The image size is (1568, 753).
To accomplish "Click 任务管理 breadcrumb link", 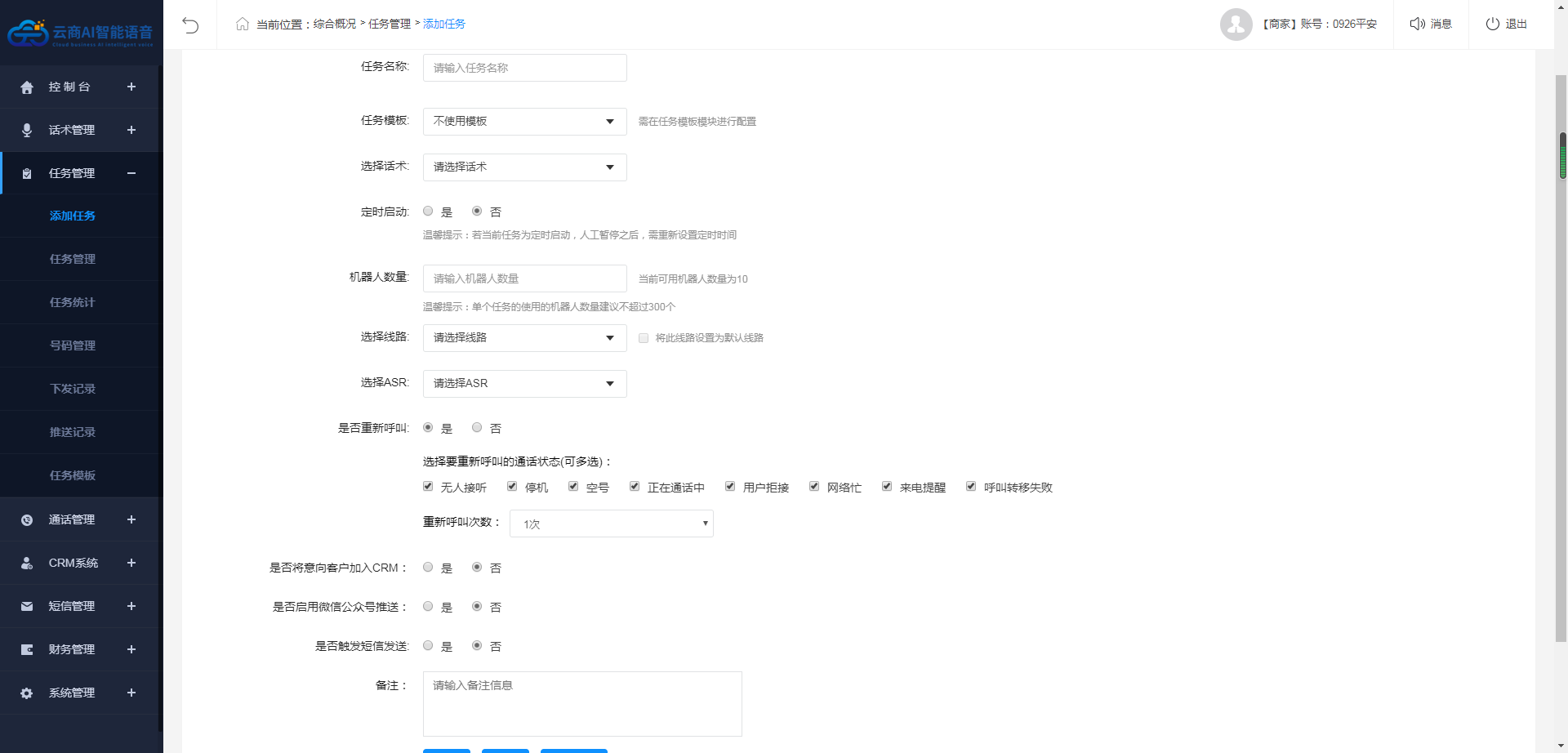I will point(390,24).
